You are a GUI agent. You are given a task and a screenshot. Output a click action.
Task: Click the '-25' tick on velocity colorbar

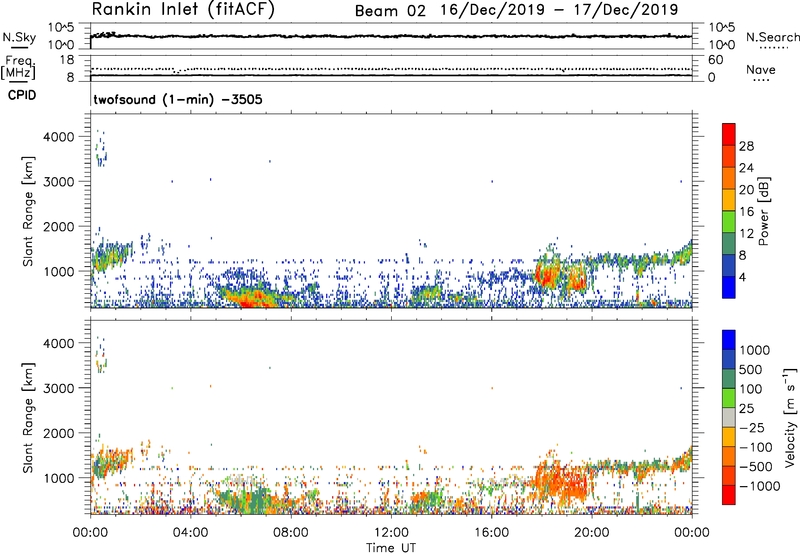click(751, 428)
